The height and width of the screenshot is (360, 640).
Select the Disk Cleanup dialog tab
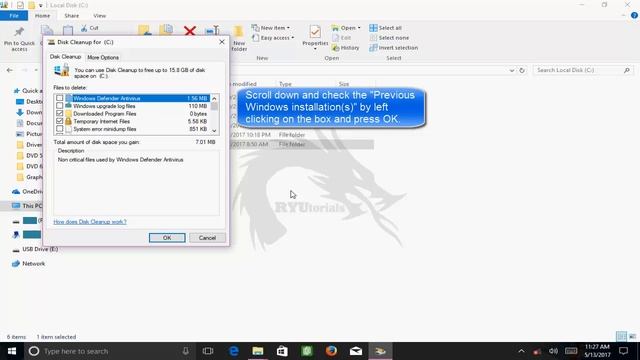pyautogui.click(x=65, y=57)
